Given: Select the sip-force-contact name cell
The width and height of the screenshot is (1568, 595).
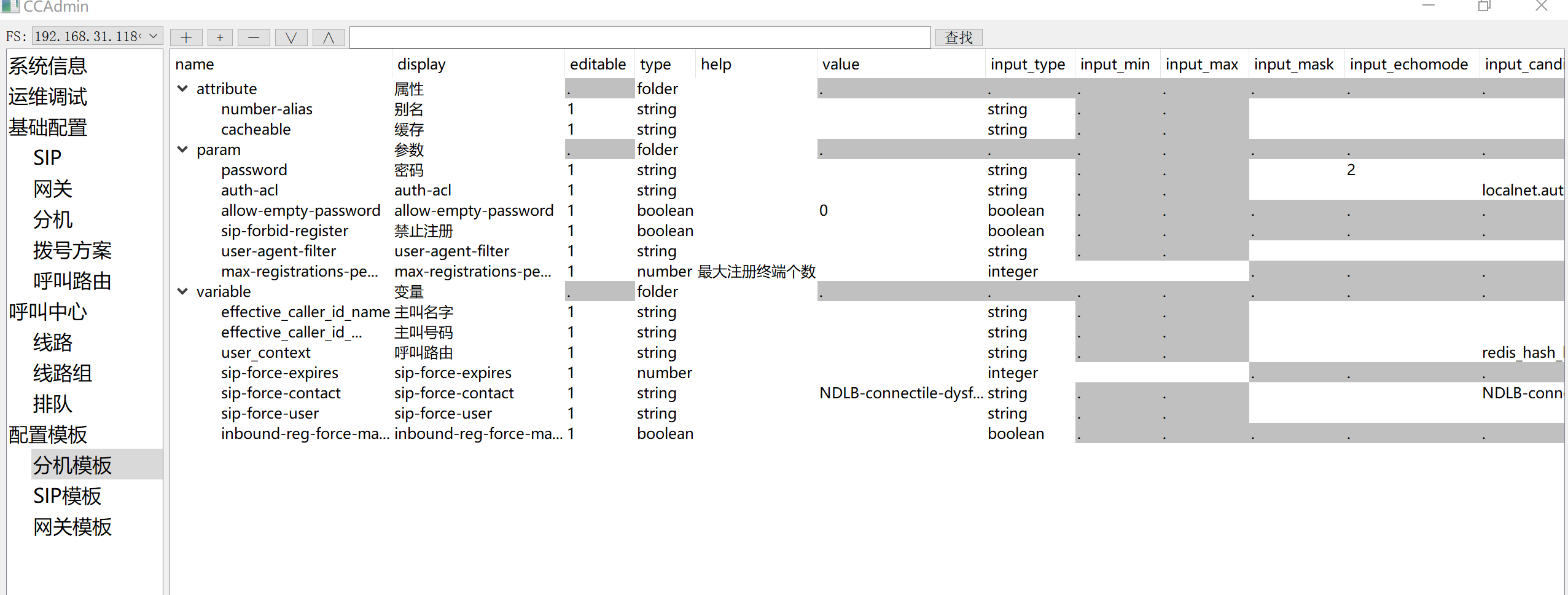Looking at the screenshot, I should pyautogui.click(x=281, y=393).
